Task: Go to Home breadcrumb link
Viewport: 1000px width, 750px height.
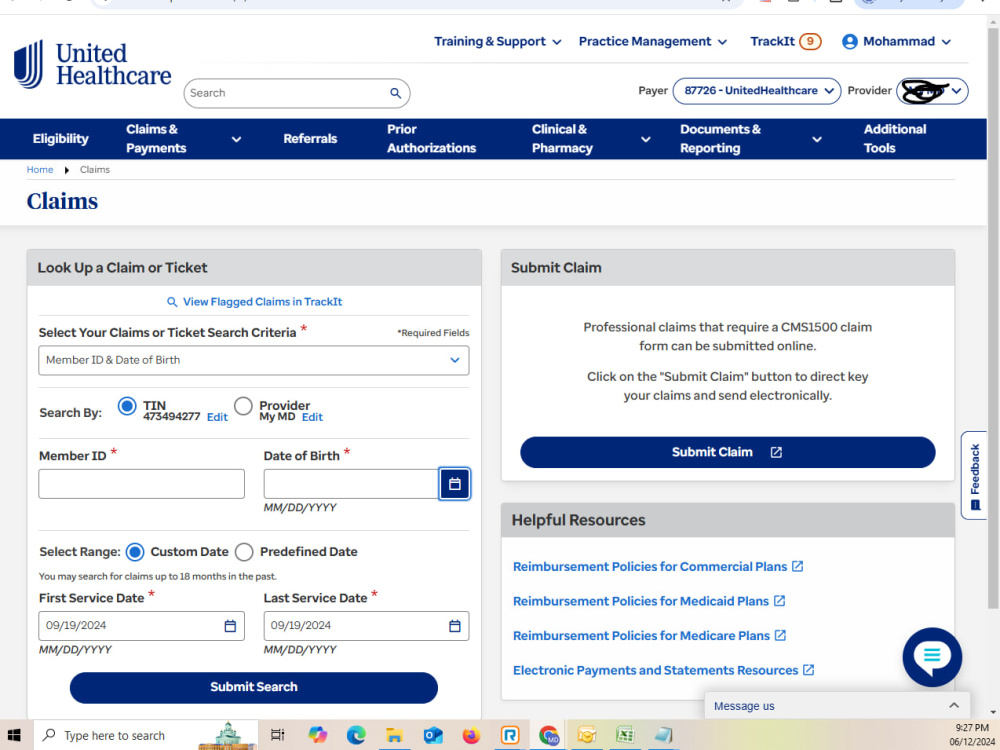Action: click(40, 170)
